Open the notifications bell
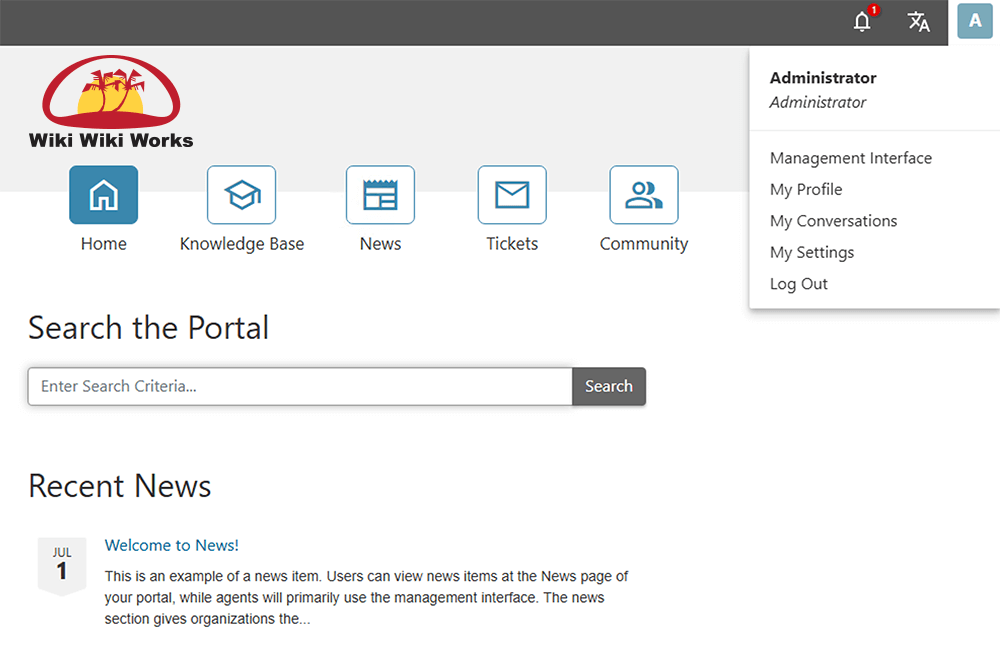This screenshot has width=1000, height=650. [862, 22]
